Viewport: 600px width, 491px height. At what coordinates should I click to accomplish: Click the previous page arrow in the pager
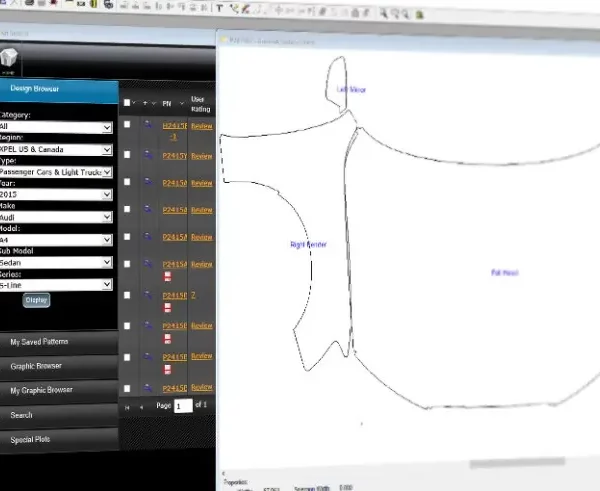point(141,407)
